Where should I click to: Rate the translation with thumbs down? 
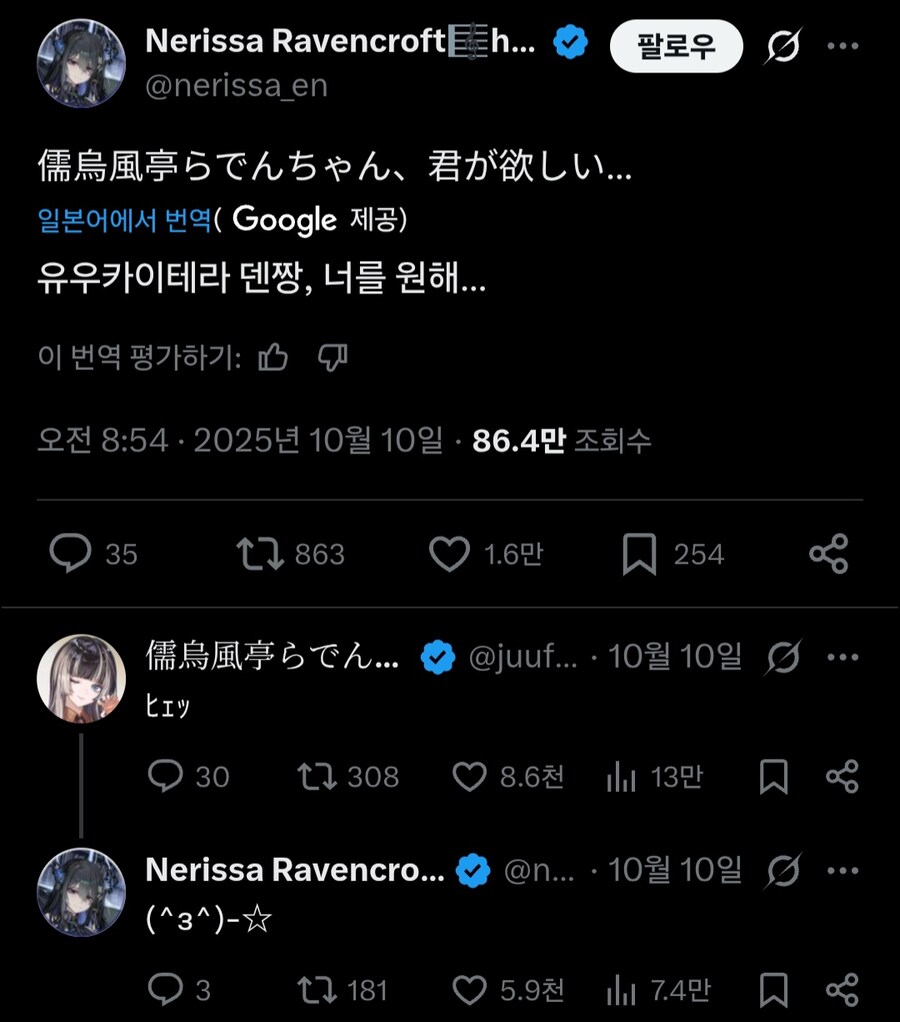332,357
